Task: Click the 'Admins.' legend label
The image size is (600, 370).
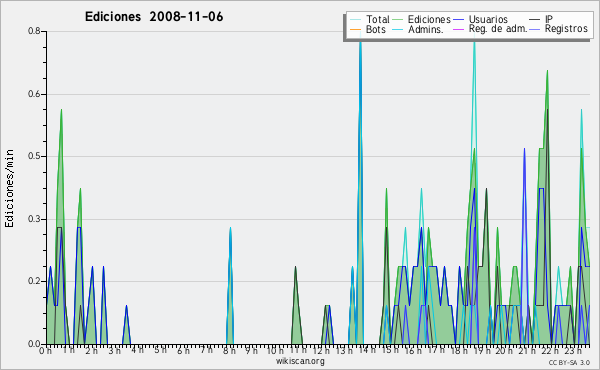Action: pyautogui.click(x=426, y=29)
